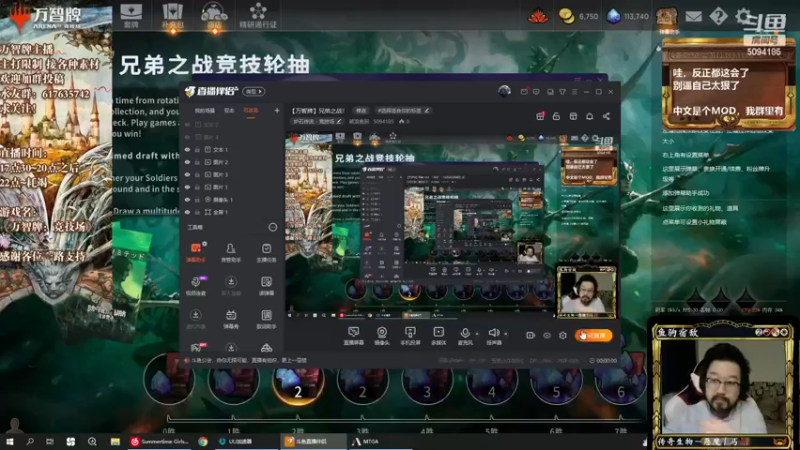Add a phone screen cast source

(410, 336)
